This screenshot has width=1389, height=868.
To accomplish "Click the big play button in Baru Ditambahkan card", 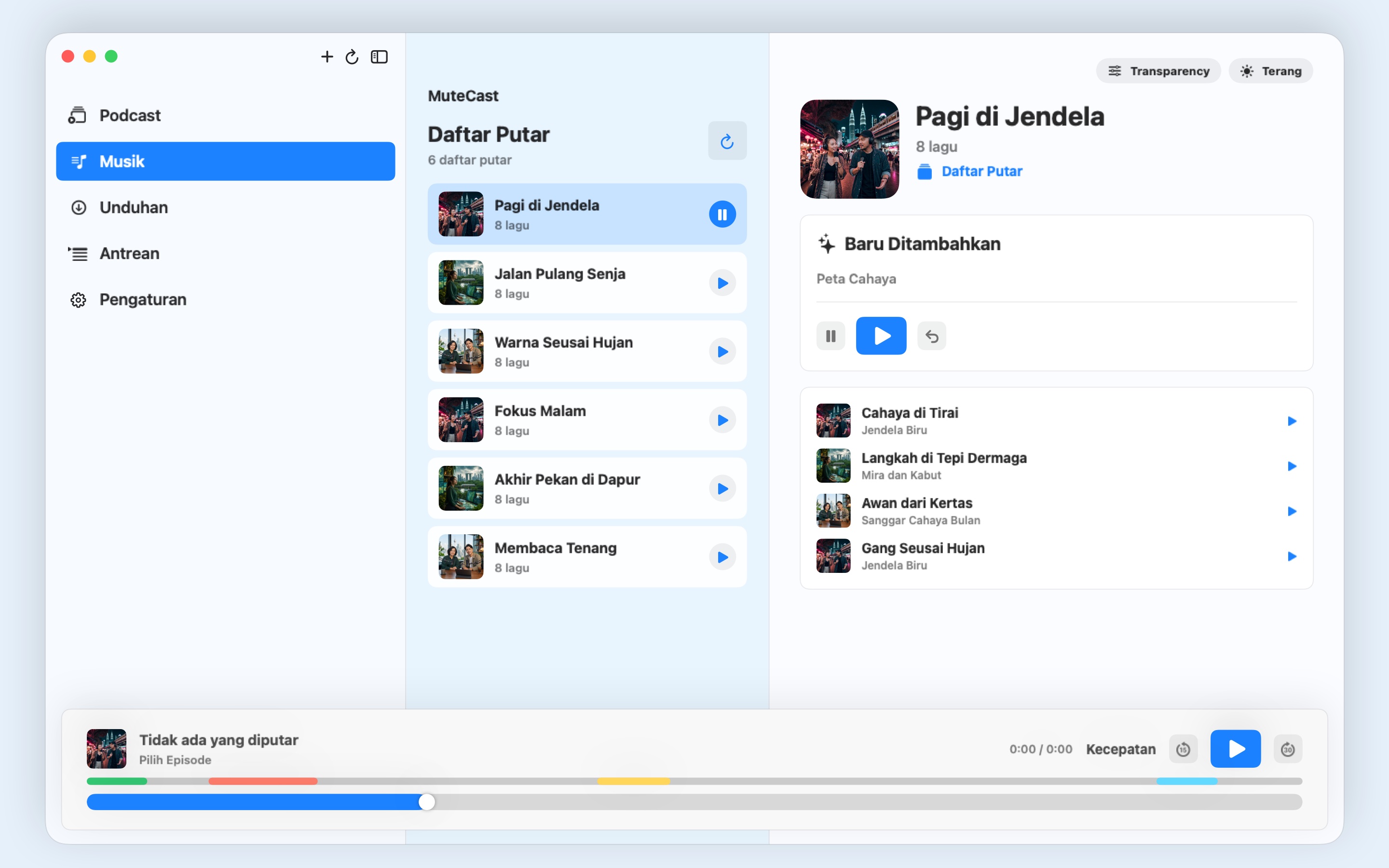I will pyautogui.click(x=881, y=336).
